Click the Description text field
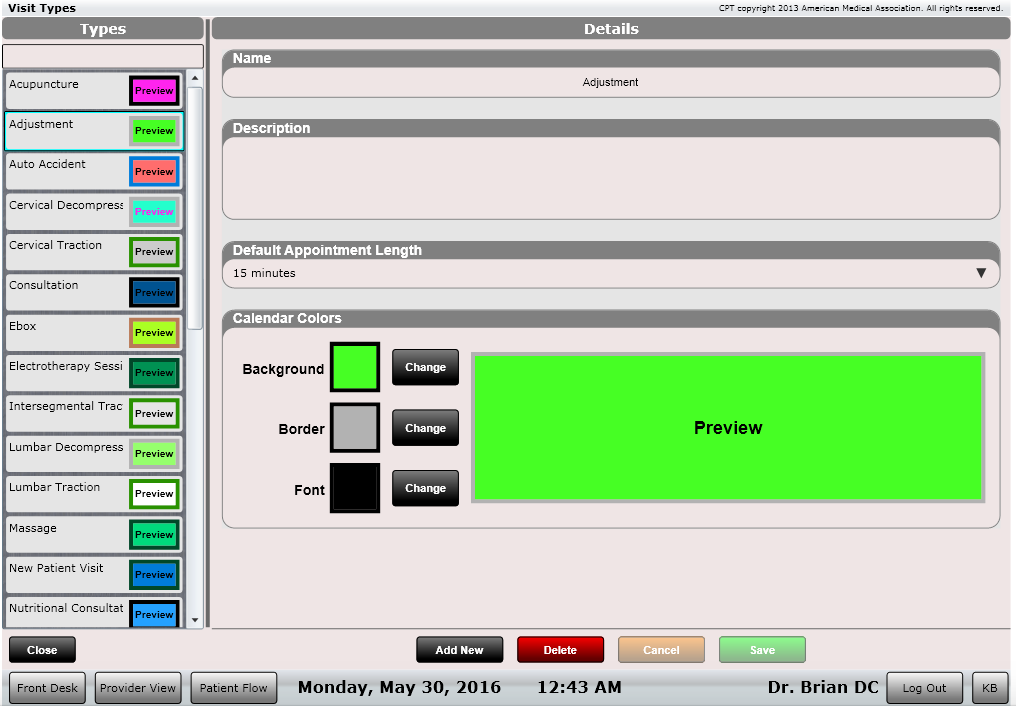The image size is (1016, 706). pos(610,177)
